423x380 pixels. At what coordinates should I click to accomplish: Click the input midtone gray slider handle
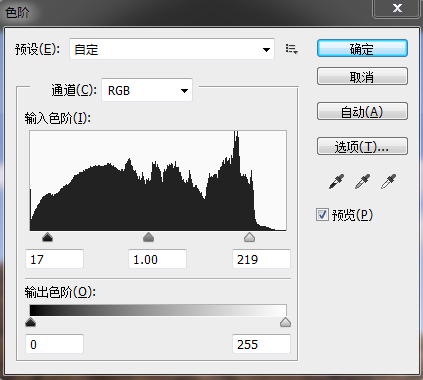point(148,237)
